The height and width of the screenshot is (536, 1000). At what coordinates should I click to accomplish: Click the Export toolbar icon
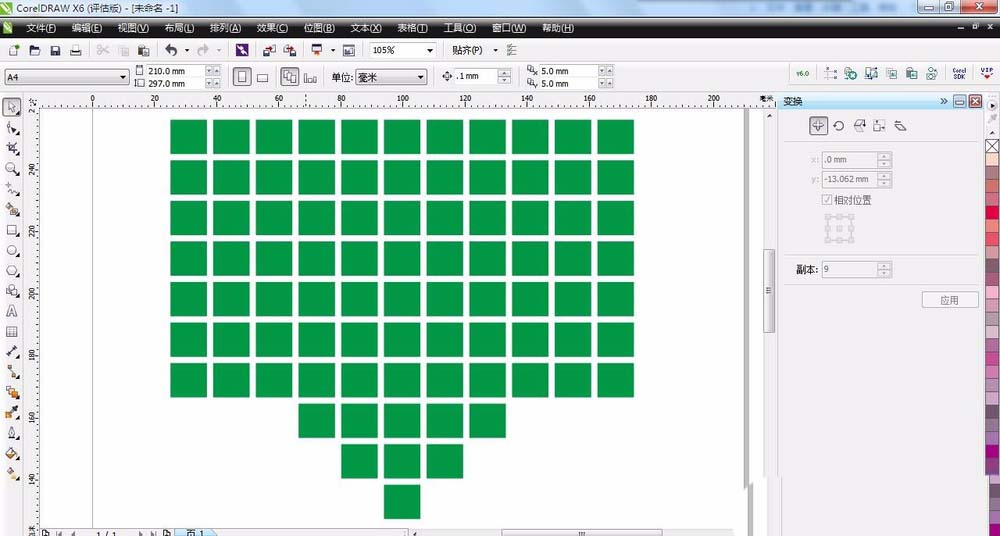point(290,50)
